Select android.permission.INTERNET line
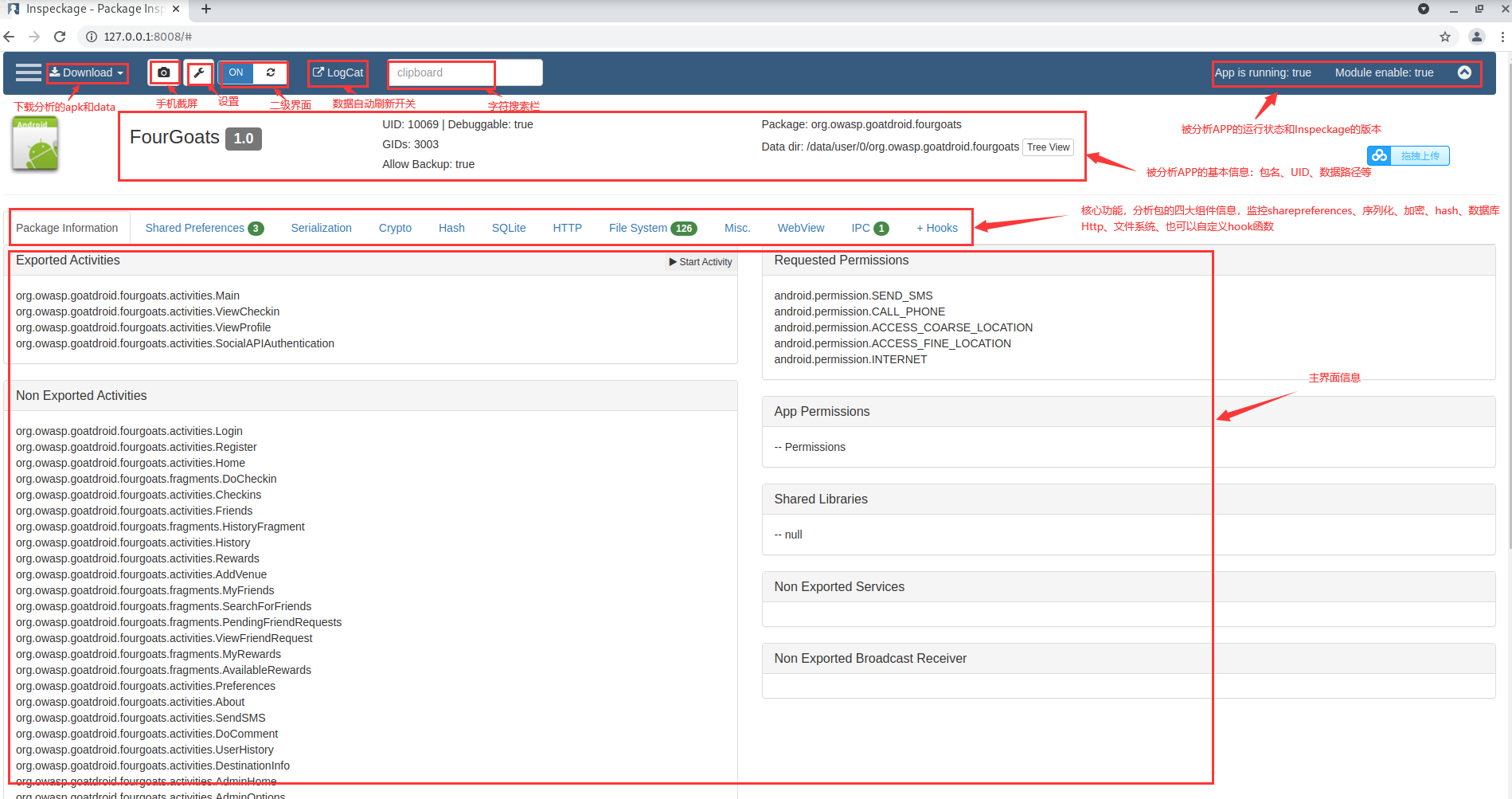Screen dimensions: 1512x799 click(x=850, y=359)
